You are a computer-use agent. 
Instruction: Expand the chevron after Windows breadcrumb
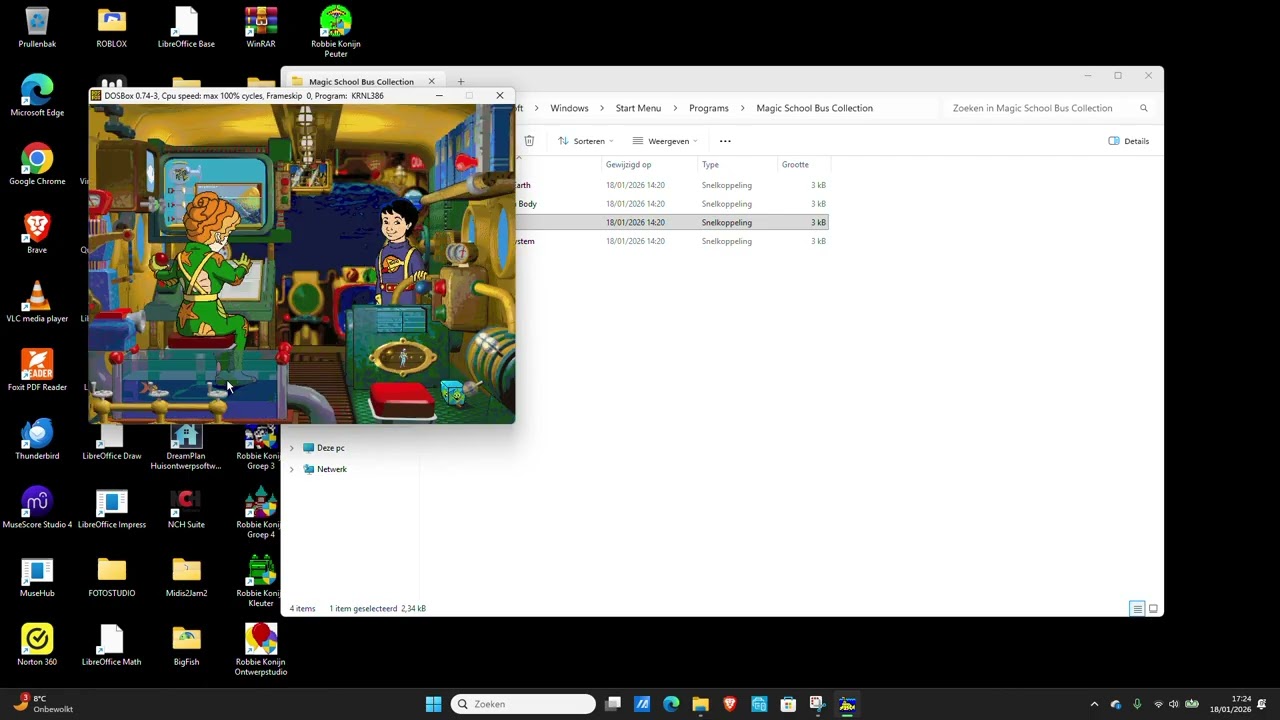[602, 108]
